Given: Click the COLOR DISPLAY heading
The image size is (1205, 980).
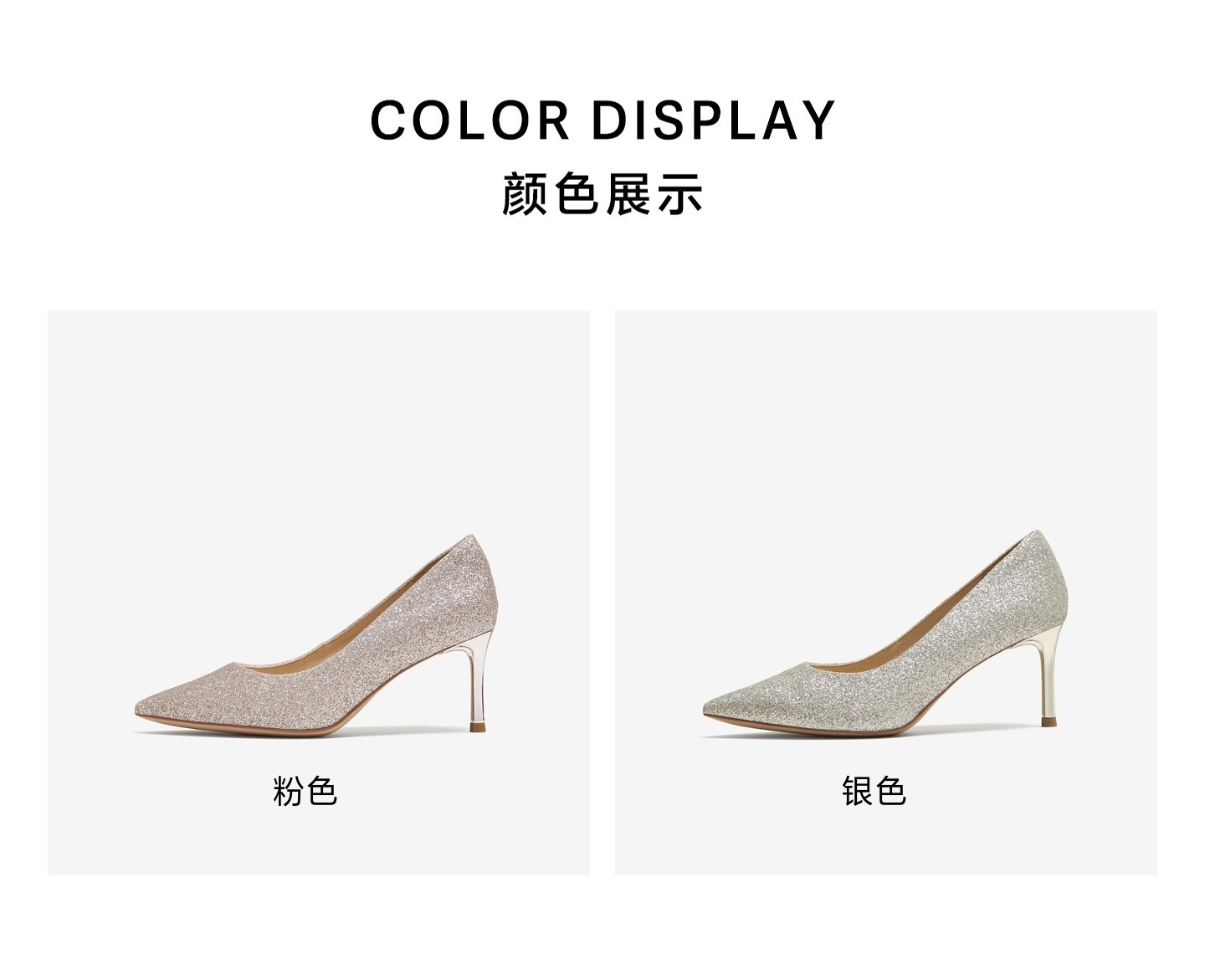Looking at the screenshot, I should (x=602, y=121).
